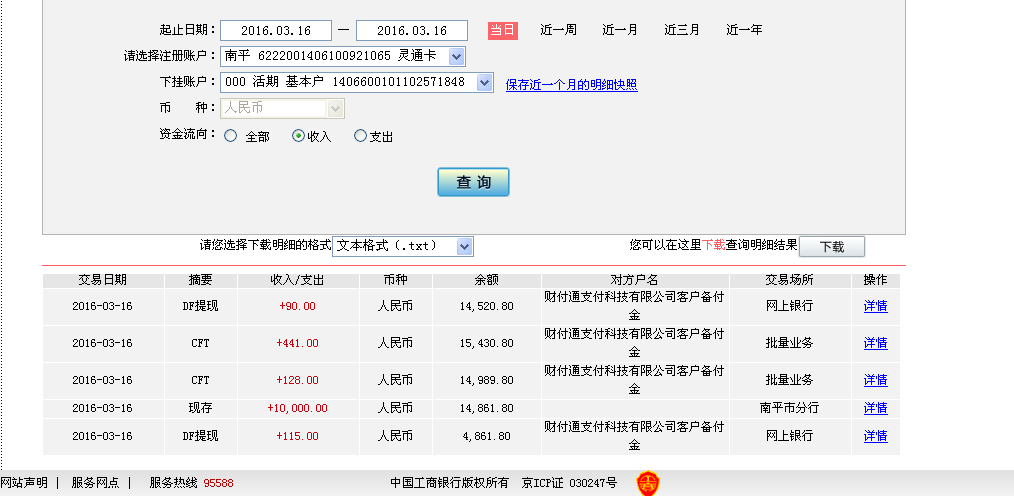1014x496 pixels.
Task: Open 详情 for the +10,000.00 deposit
Action: tap(875, 408)
